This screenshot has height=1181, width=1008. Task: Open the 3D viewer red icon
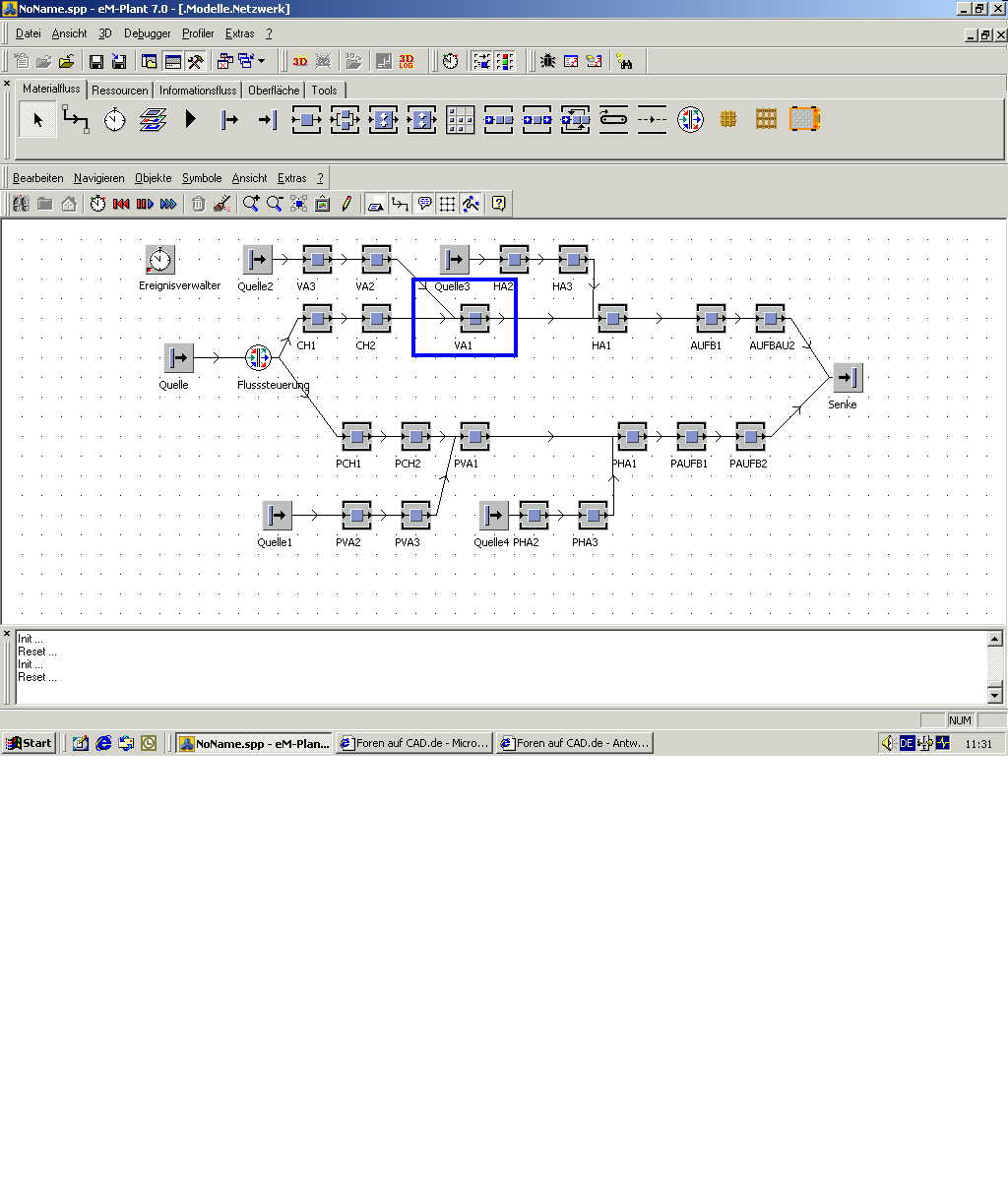tap(299, 61)
